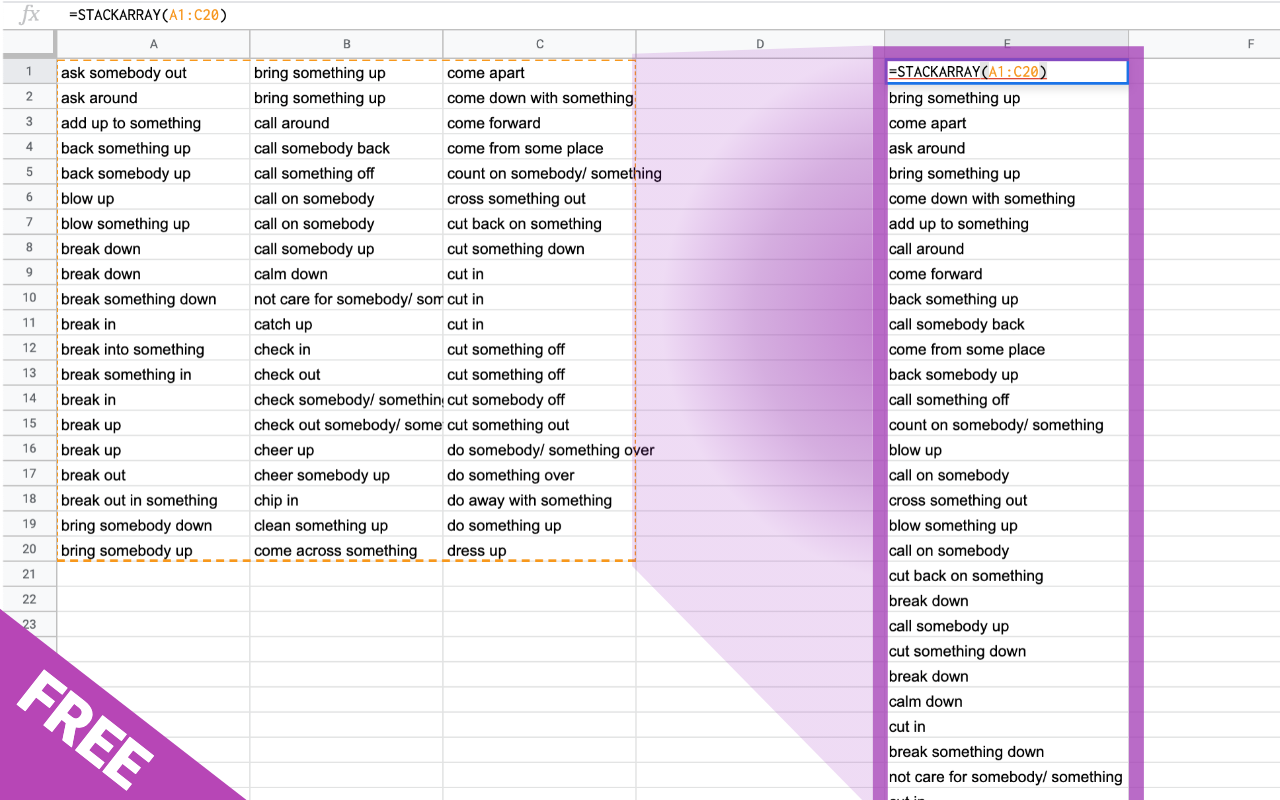
Task: Click 'check out' cell in row 13
Action: [346, 374]
